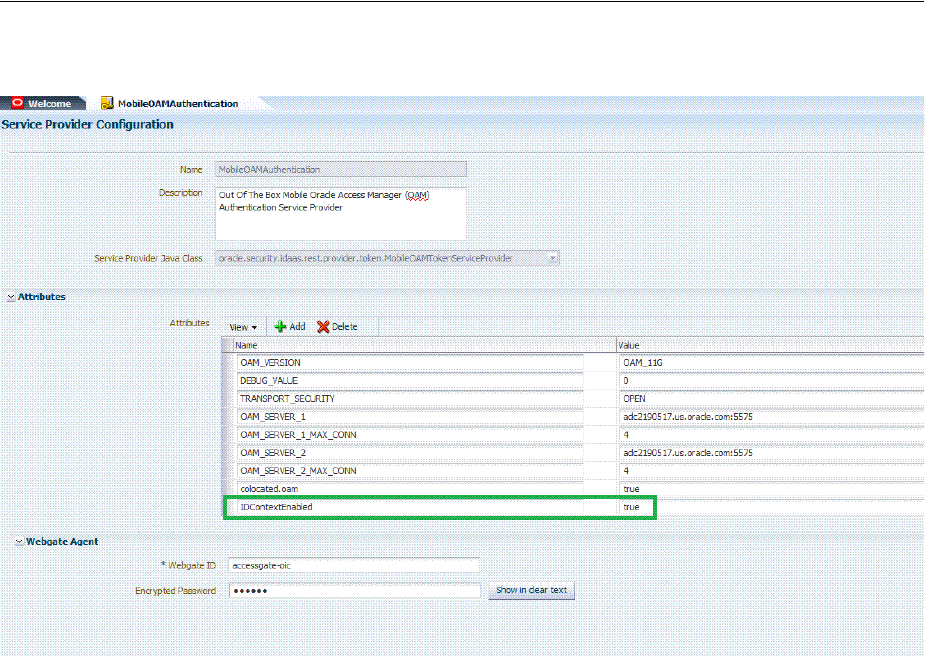Click the Name field MobileOAMAuthentication

341,169
